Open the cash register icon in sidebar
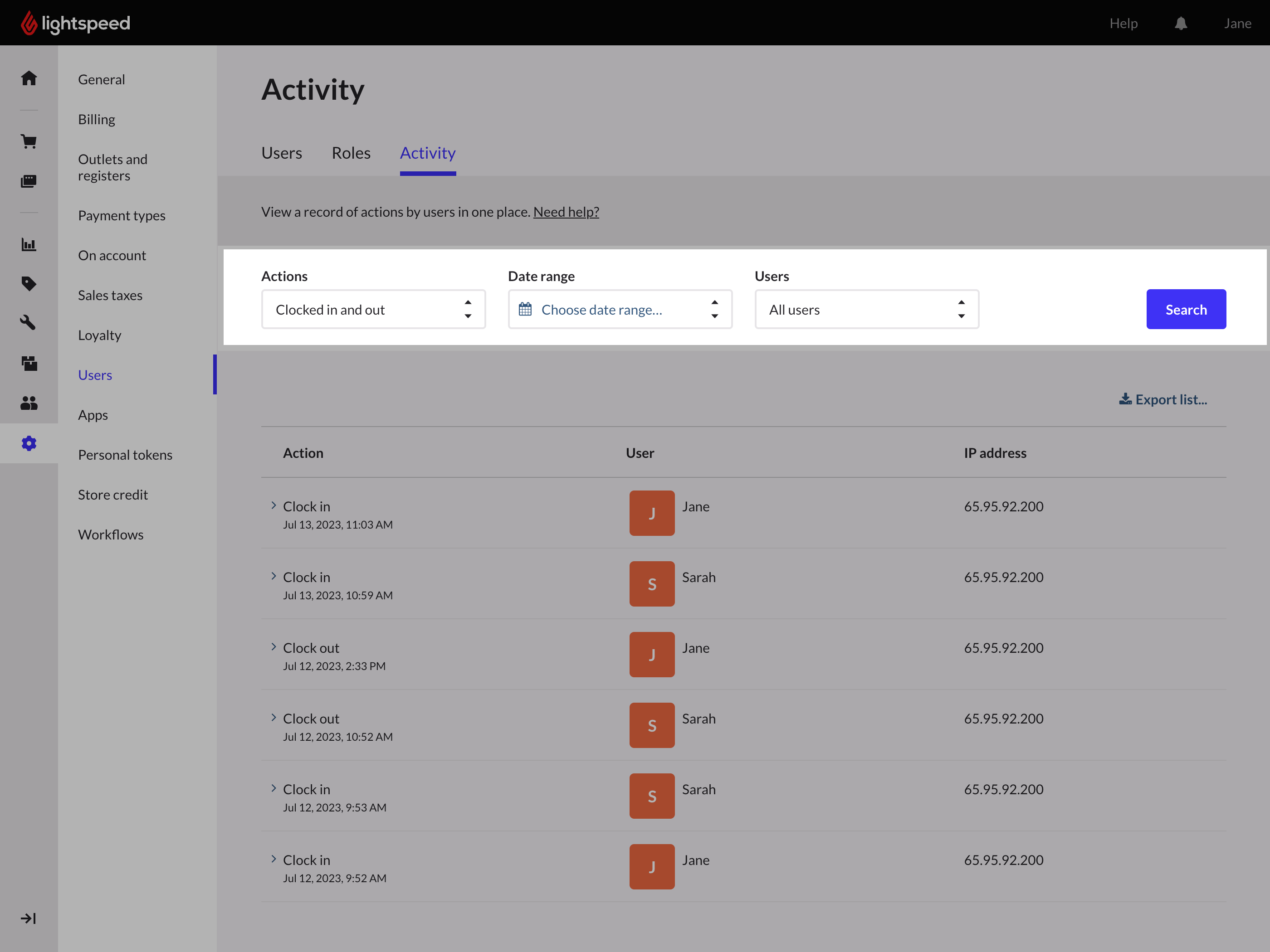 point(29,181)
